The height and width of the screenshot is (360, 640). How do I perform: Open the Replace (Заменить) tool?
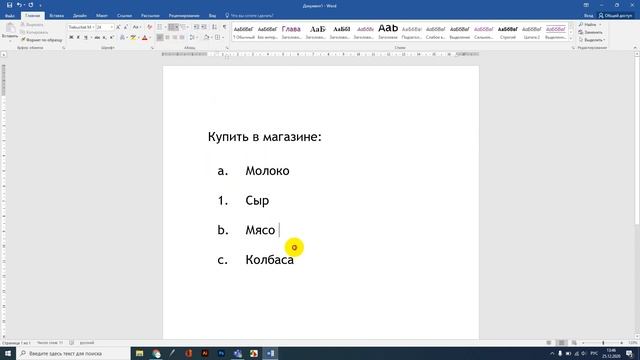pos(590,32)
